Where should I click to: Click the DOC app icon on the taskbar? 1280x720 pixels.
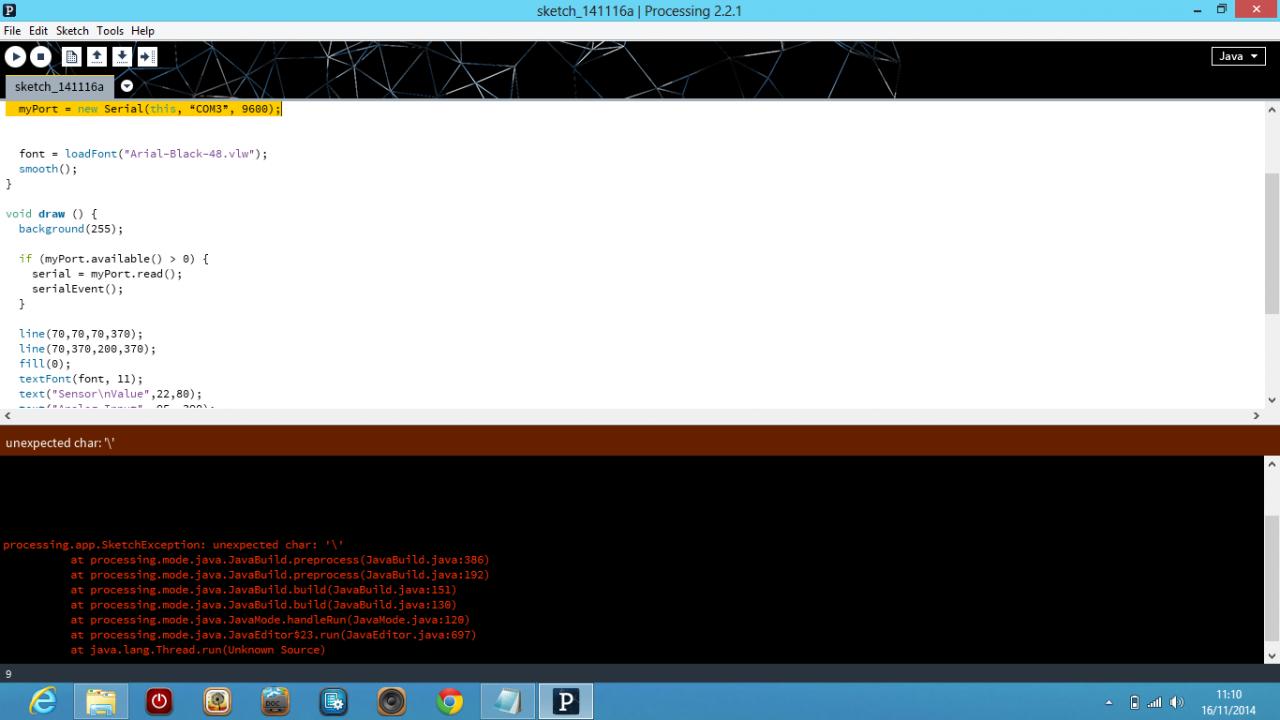[x=275, y=702]
